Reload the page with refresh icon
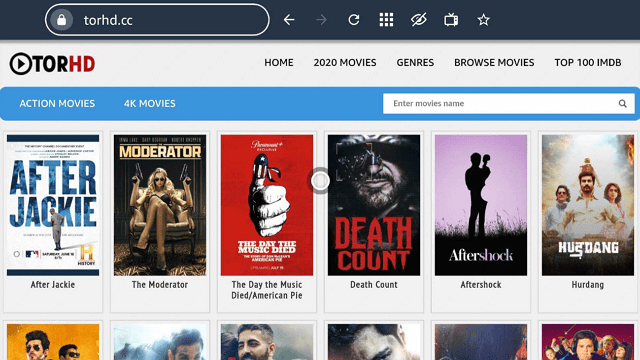The height and width of the screenshot is (360, 640). [x=354, y=20]
